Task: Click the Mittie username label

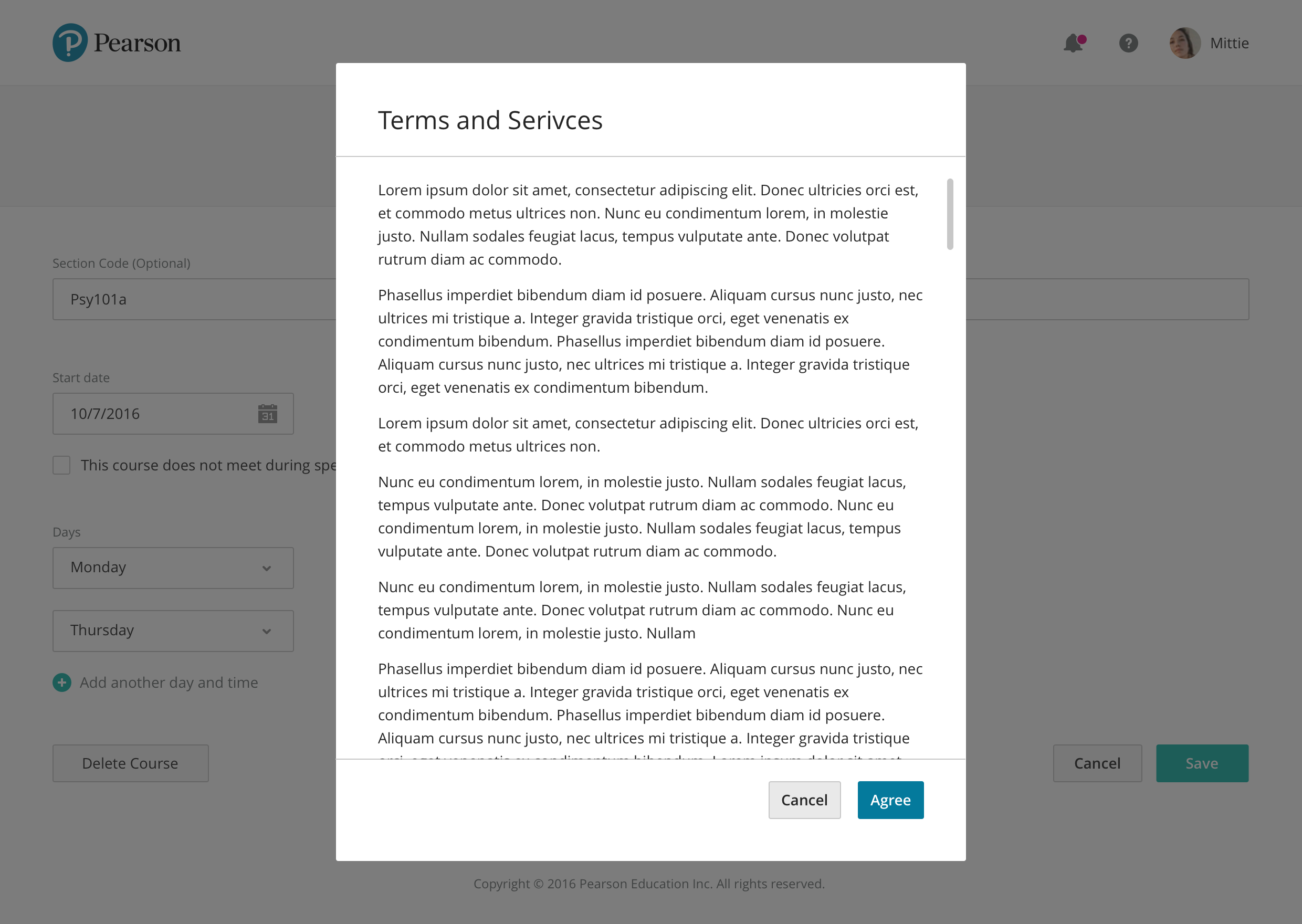Action: 1229,43
